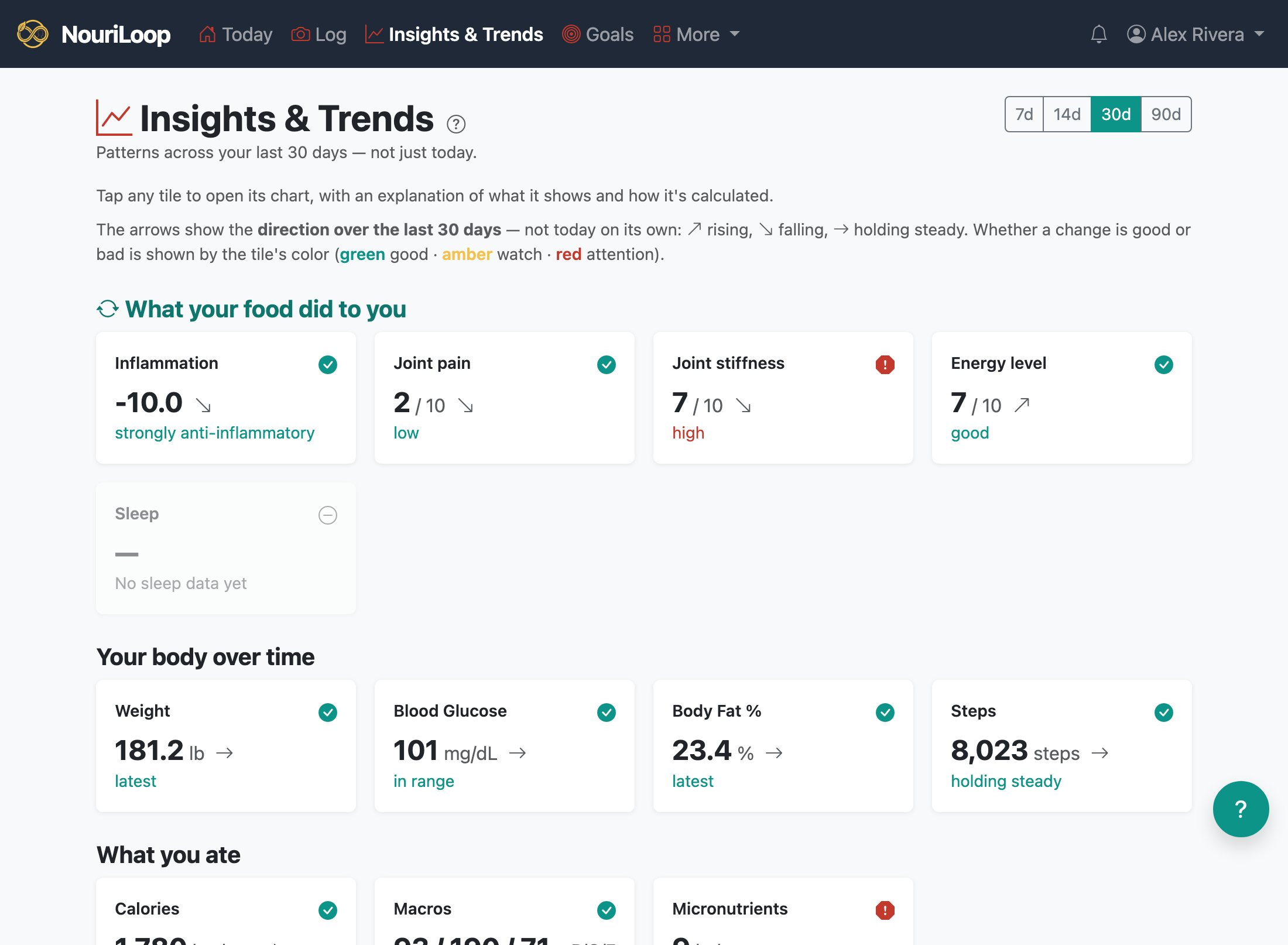
Task: Expand the Alex Rivera account menu
Action: [x=1195, y=34]
